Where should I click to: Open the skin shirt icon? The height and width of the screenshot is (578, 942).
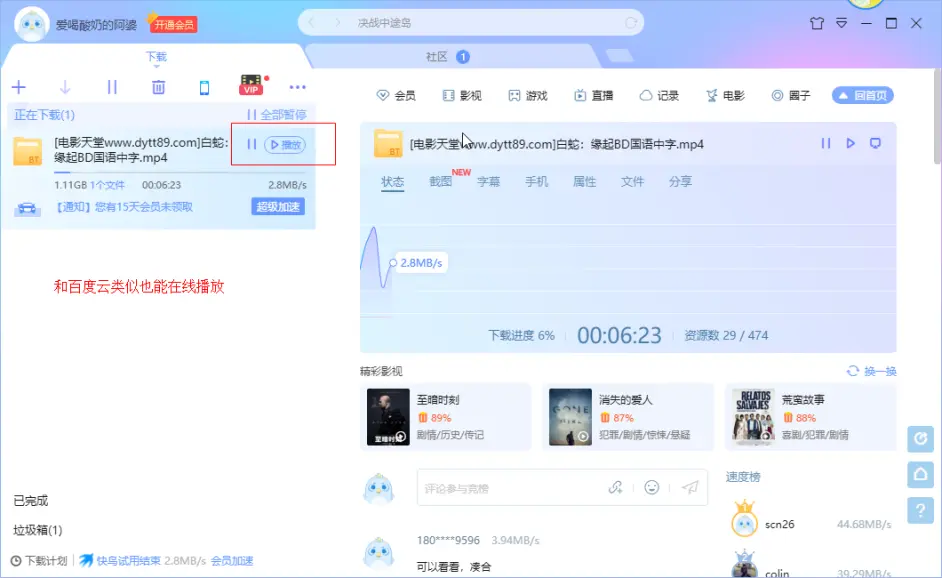pos(816,23)
